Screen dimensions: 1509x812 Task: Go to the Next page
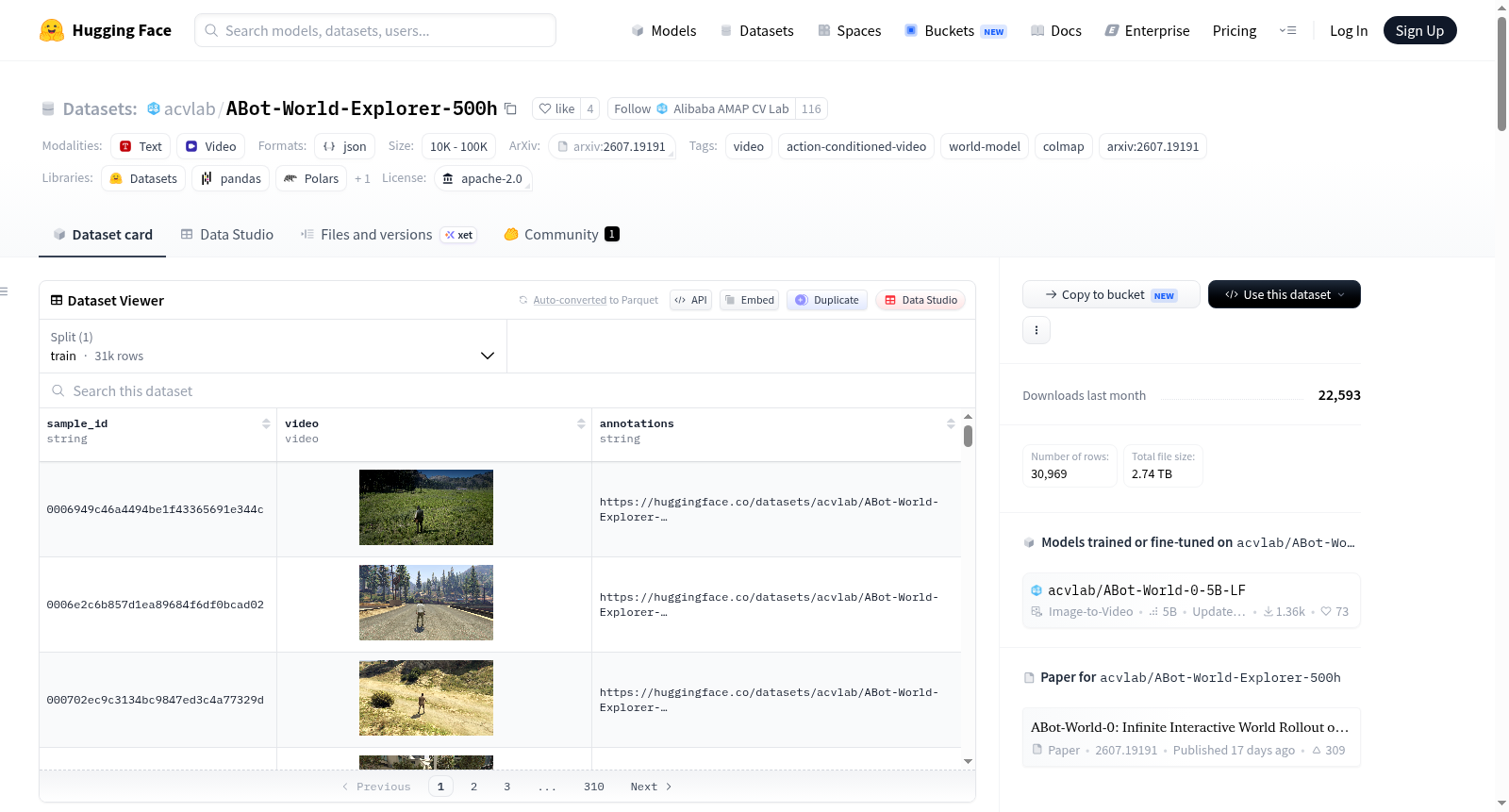click(x=651, y=787)
